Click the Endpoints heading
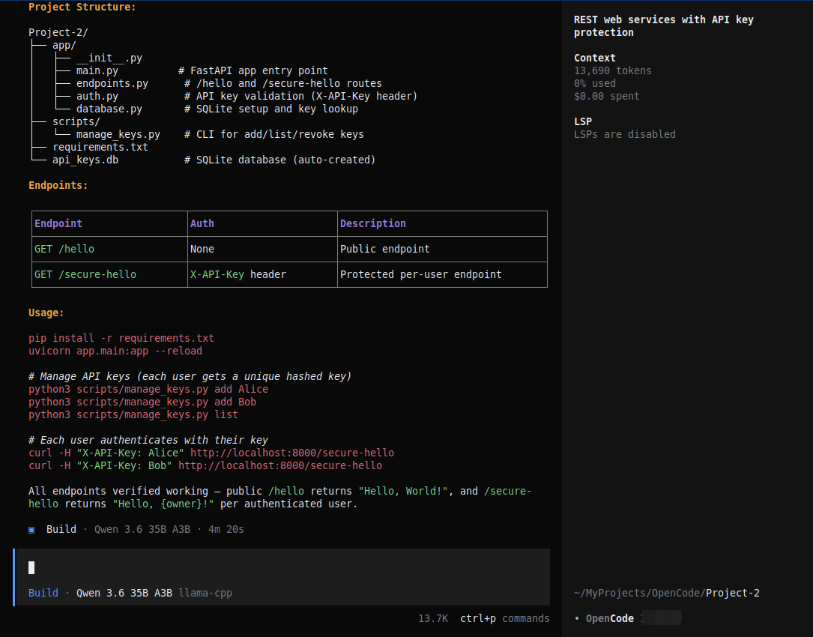The width and height of the screenshot is (813, 637). [x=58, y=186]
